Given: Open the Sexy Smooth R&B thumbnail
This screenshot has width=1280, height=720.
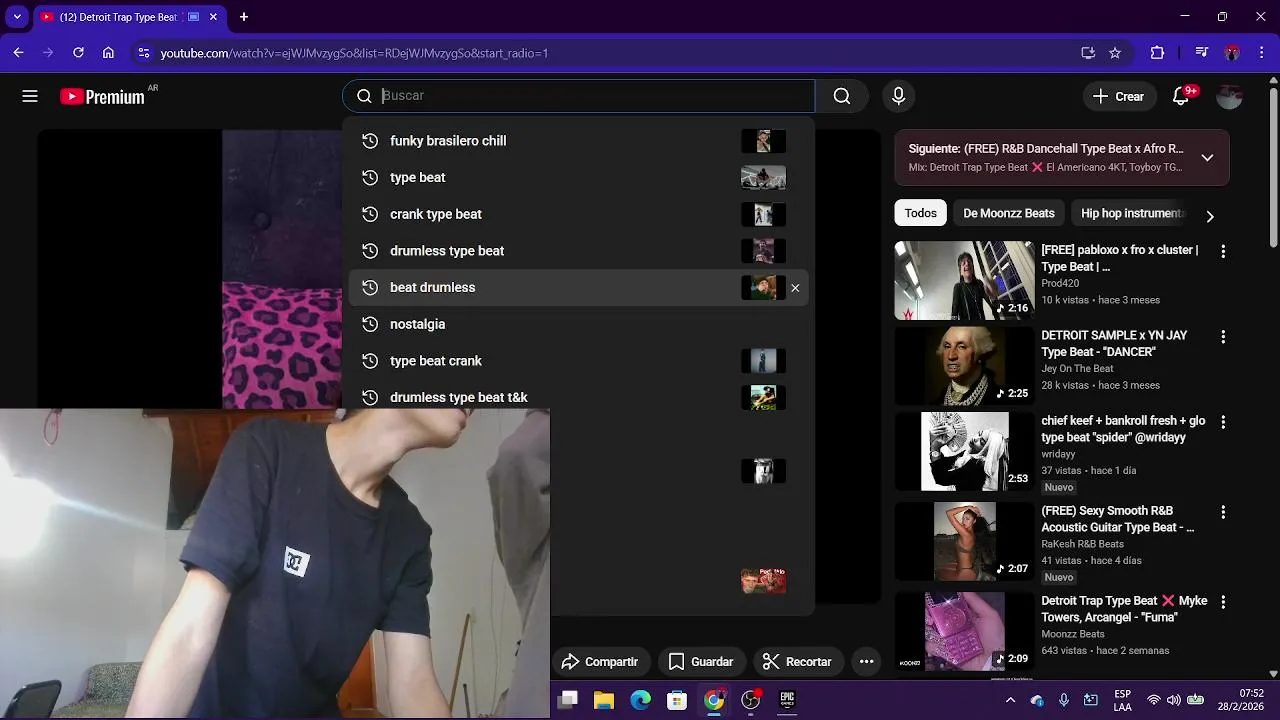Looking at the screenshot, I should [x=965, y=541].
